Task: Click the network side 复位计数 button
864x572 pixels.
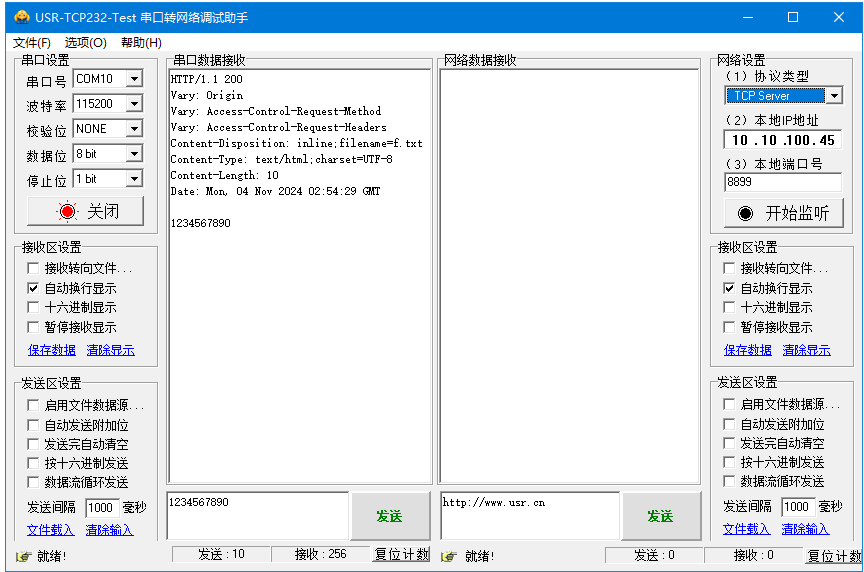Action: pyautogui.click(x=834, y=555)
